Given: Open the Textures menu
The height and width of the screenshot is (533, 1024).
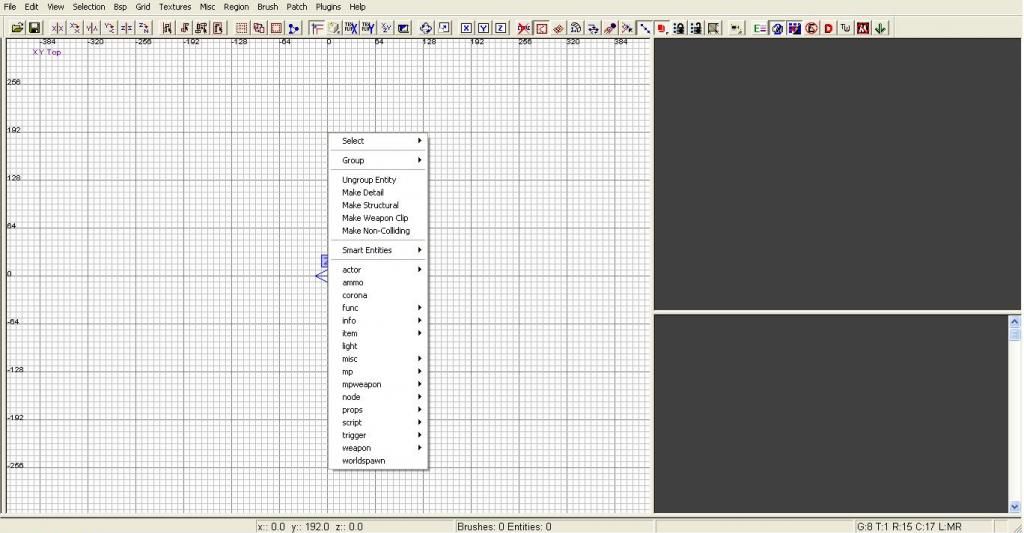Looking at the screenshot, I should pos(175,7).
